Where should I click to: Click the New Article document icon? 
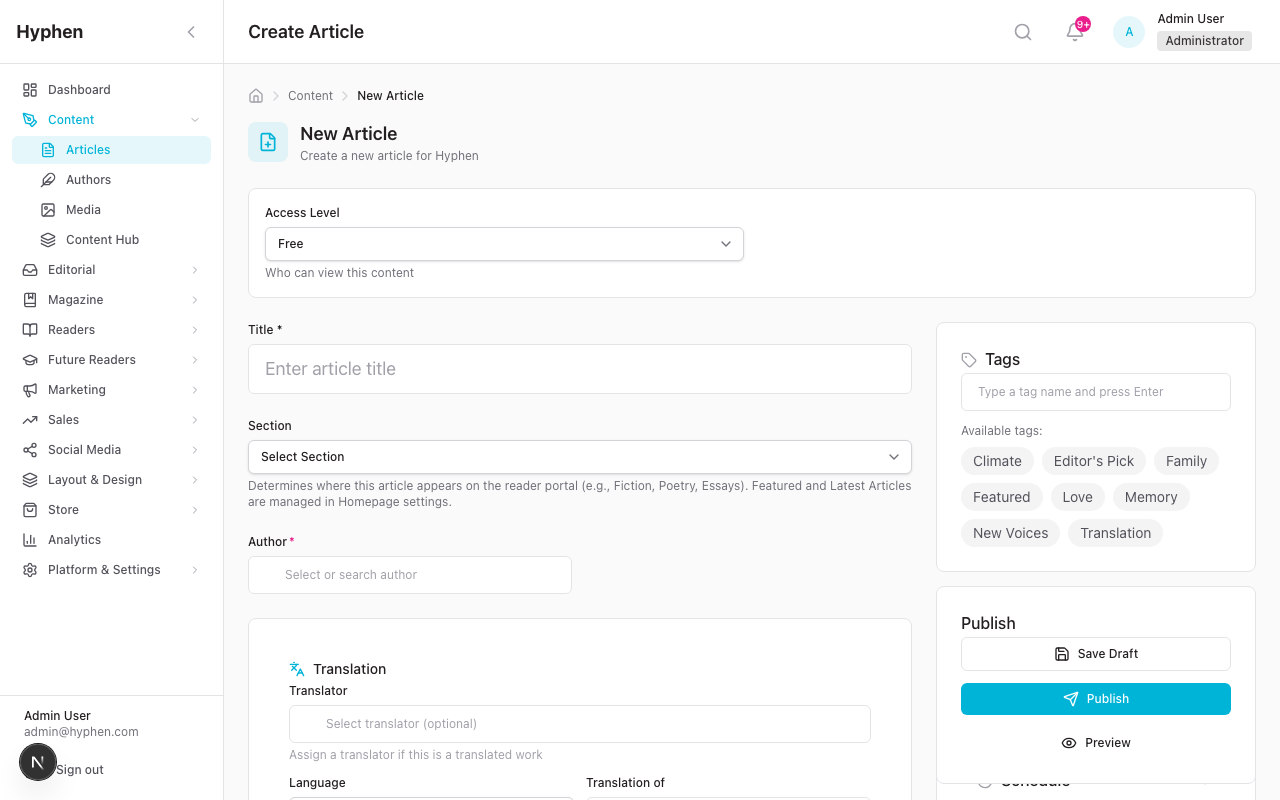[267, 141]
